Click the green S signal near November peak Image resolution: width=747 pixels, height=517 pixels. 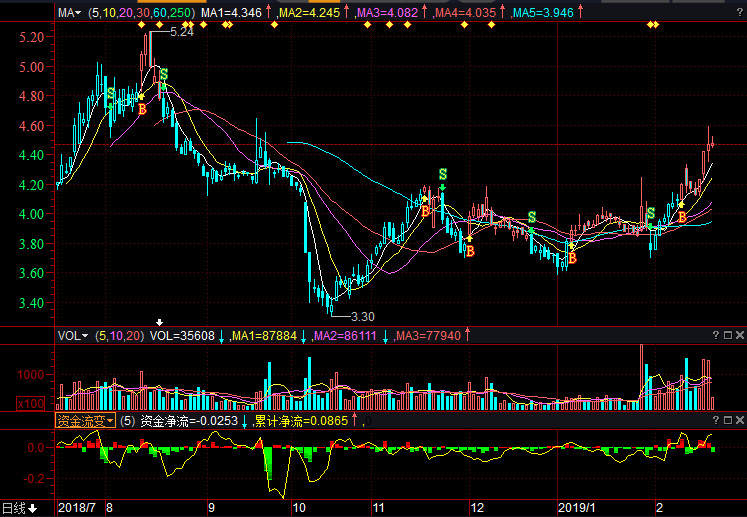point(442,174)
